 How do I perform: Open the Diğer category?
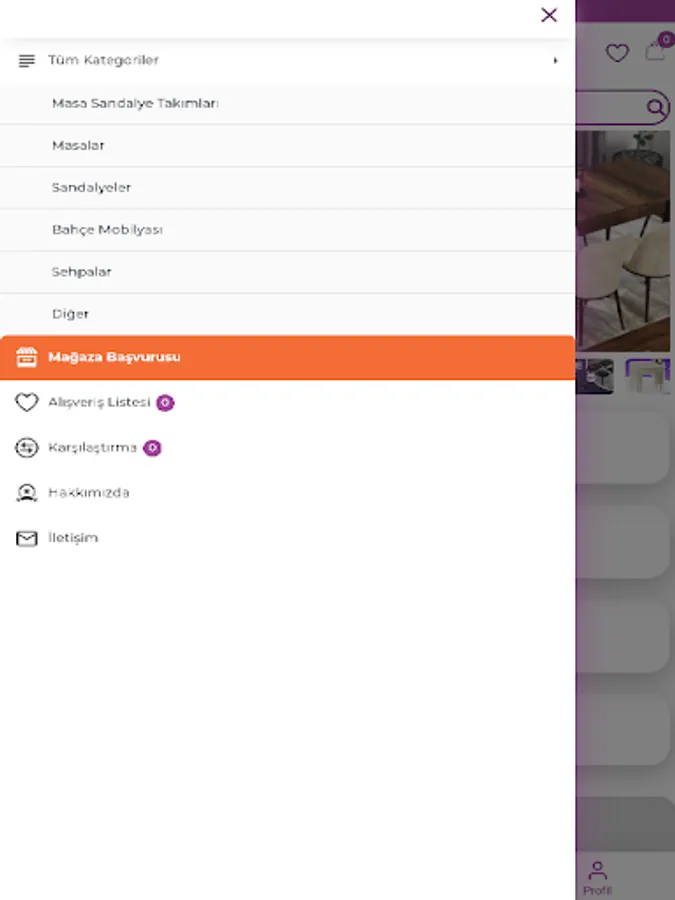coord(287,314)
